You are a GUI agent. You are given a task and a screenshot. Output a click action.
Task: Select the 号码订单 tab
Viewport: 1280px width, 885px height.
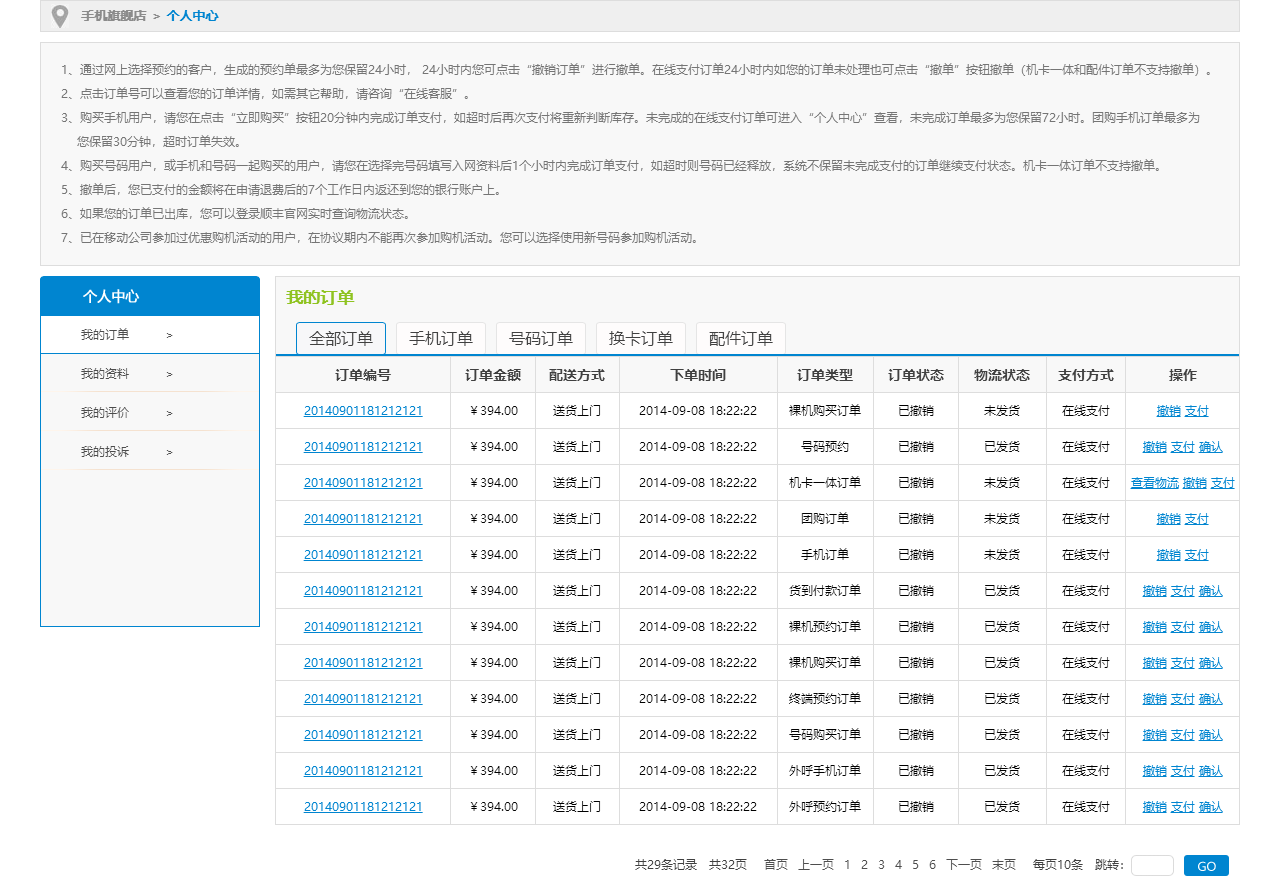pyautogui.click(x=541, y=339)
